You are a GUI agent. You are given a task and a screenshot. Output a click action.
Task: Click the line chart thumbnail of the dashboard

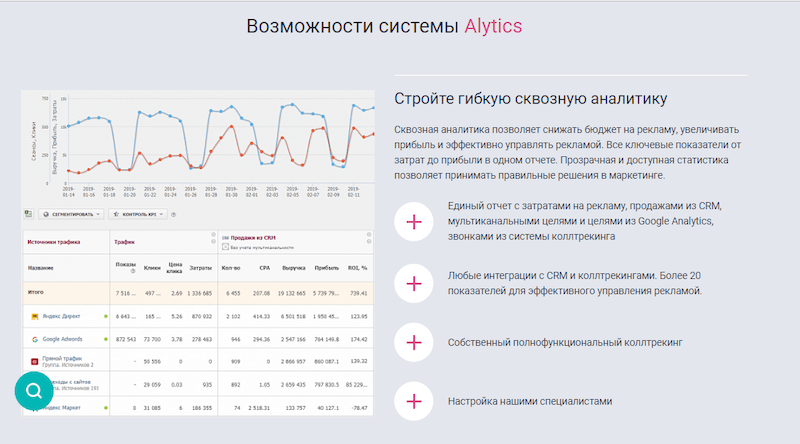(x=198, y=145)
